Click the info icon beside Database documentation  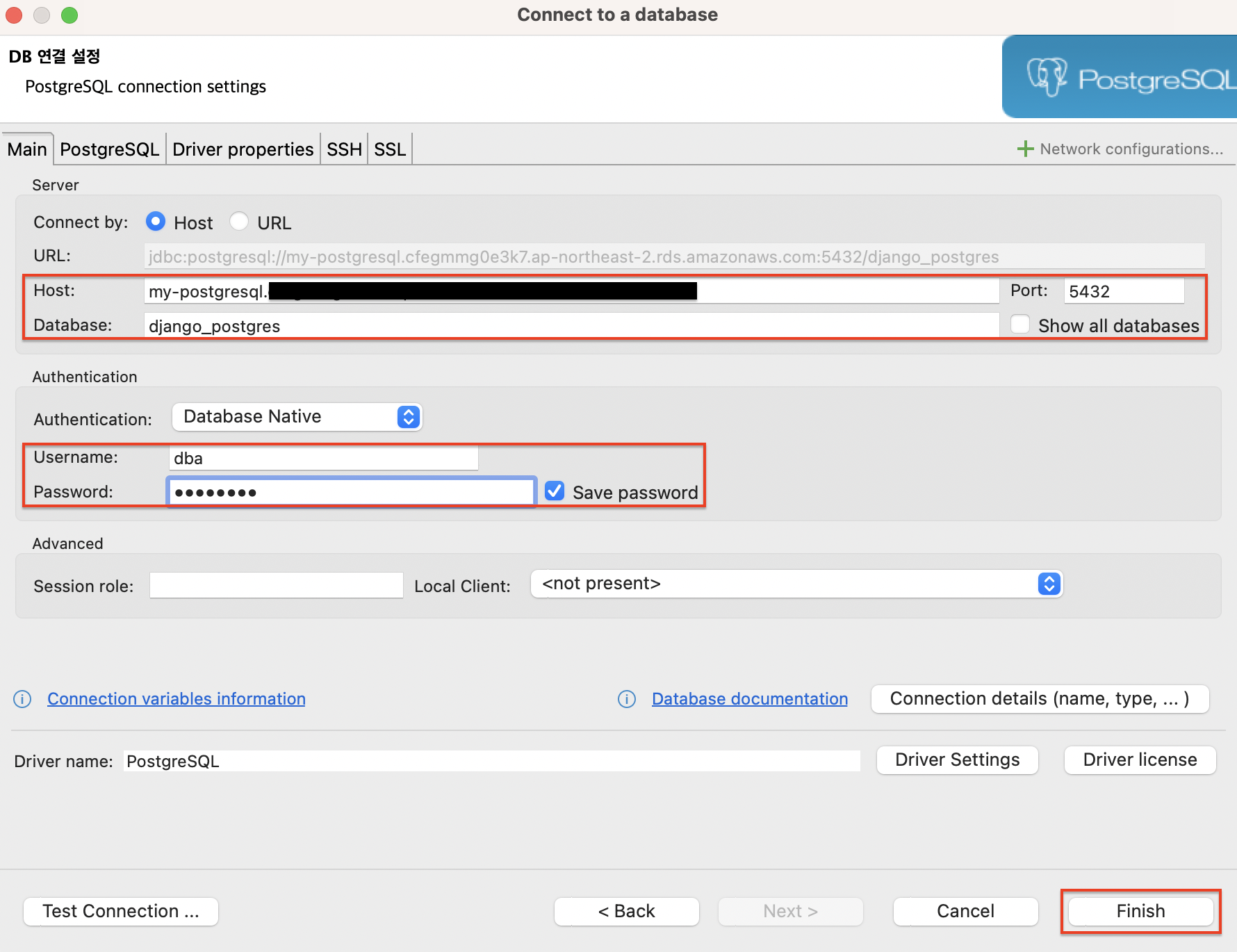[627, 699]
